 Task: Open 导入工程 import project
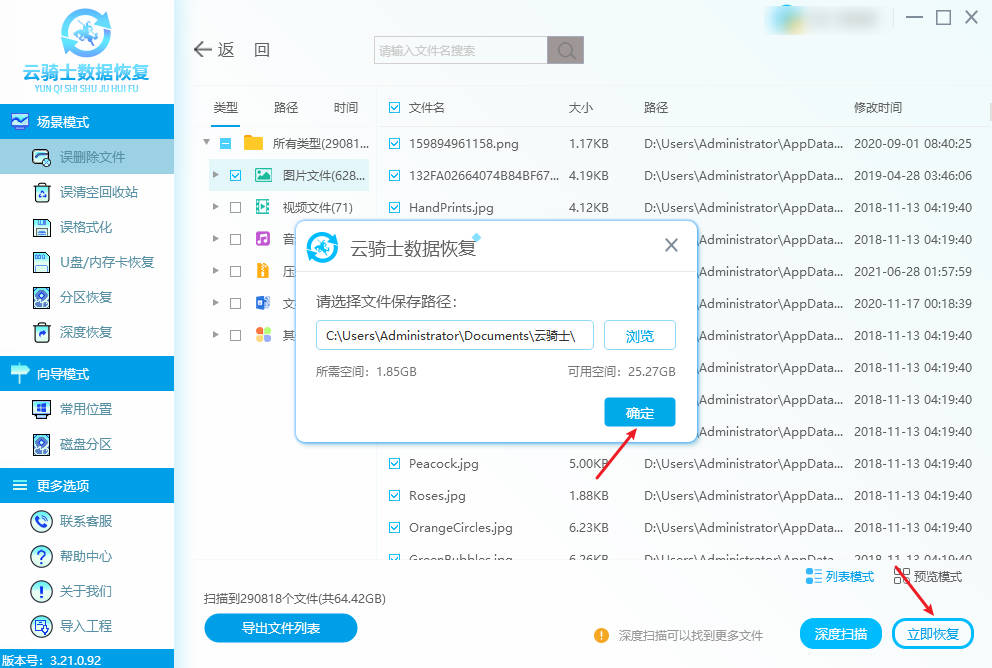(42, 626)
